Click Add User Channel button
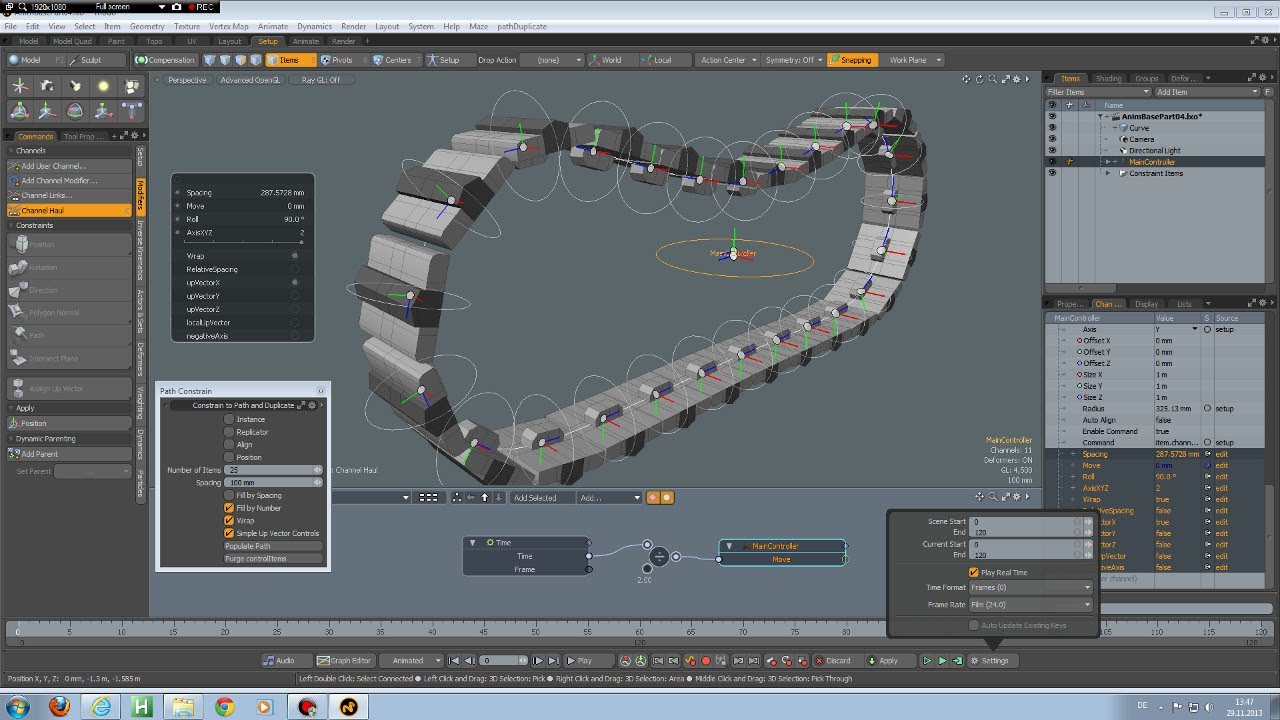Image resolution: width=1280 pixels, height=720 pixels. click(x=69, y=166)
